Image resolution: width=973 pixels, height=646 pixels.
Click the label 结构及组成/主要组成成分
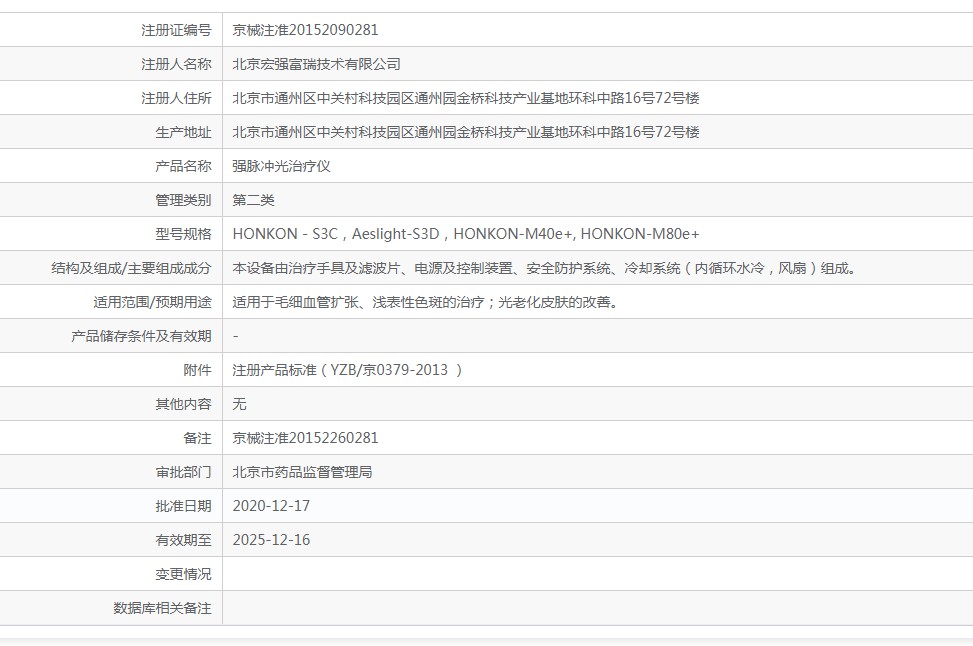pyautogui.click(x=131, y=268)
